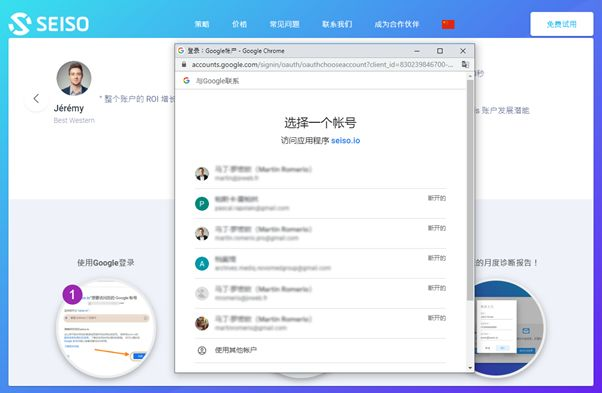Click the previous testimonial arrow on the SEISO page

point(36,99)
